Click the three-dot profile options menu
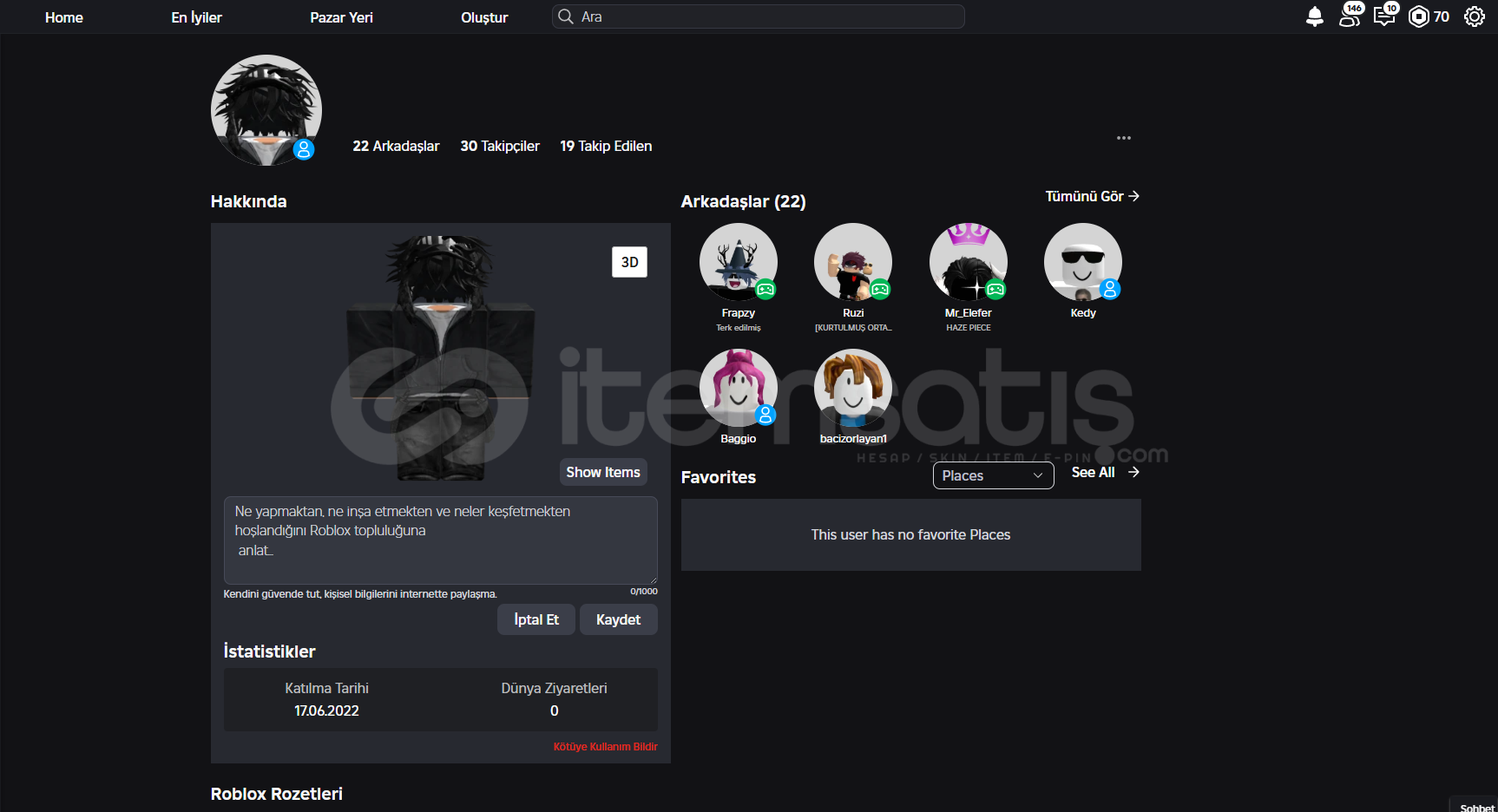 [x=1124, y=138]
